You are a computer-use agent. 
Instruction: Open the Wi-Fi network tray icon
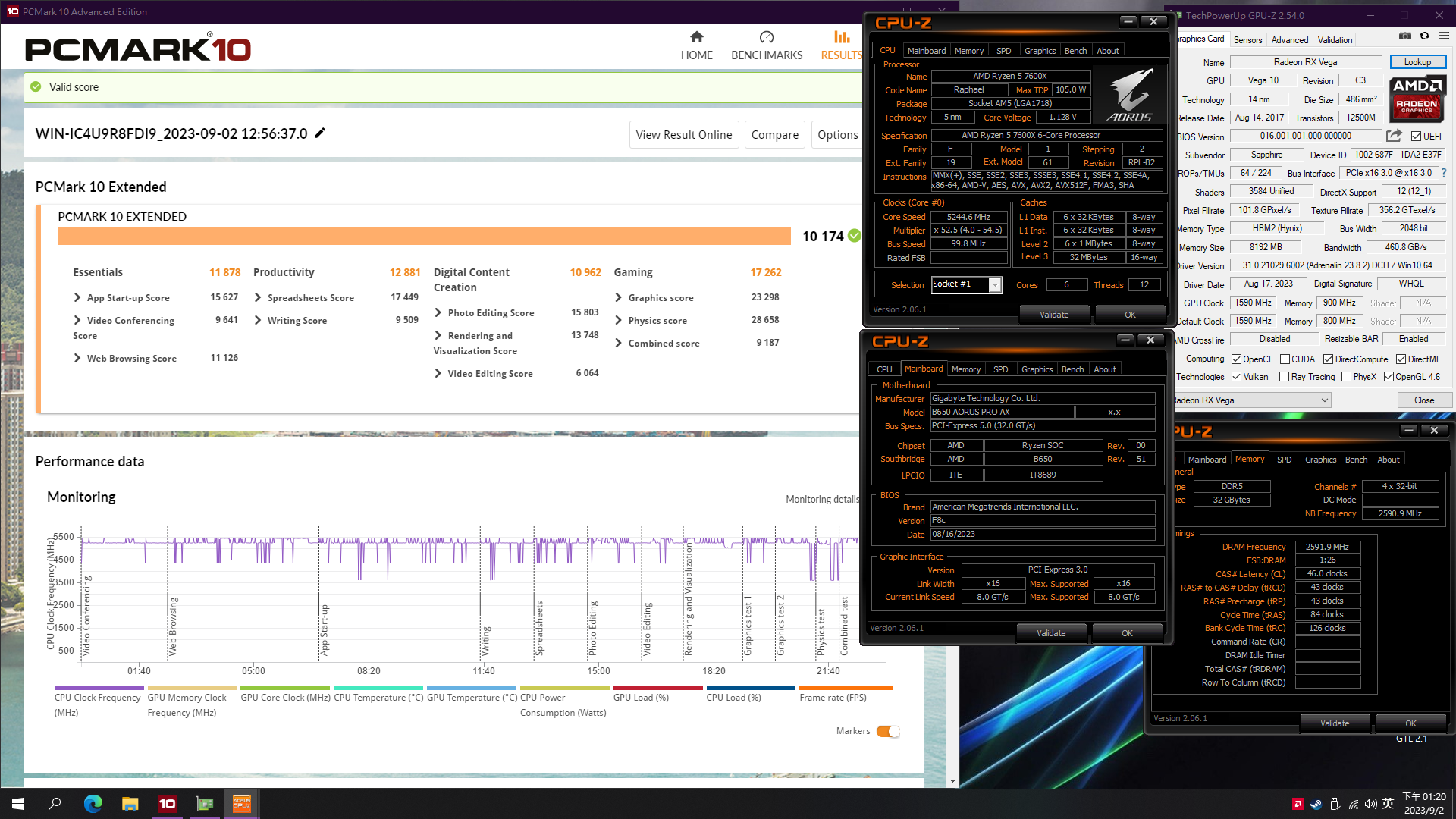pos(1354,804)
